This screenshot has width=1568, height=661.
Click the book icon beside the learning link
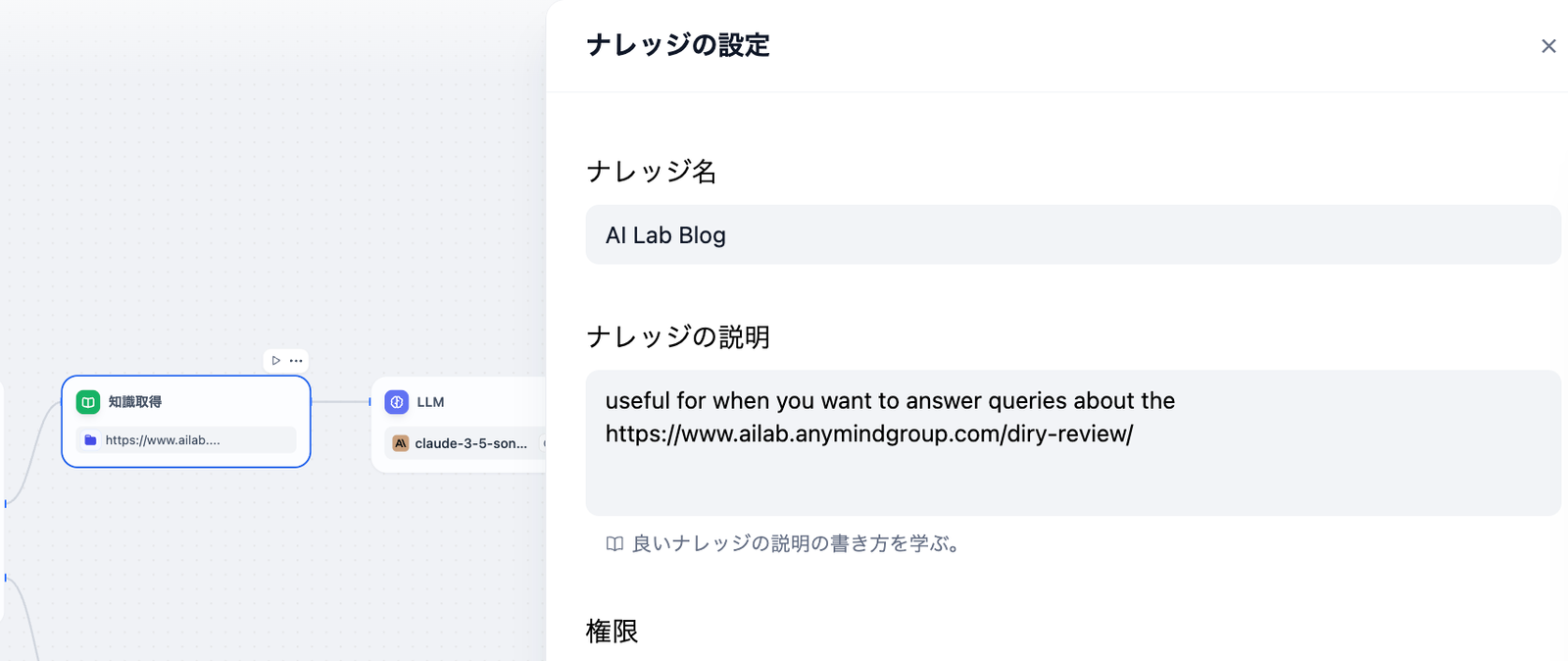pyautogui.click(x=612, y=544)
